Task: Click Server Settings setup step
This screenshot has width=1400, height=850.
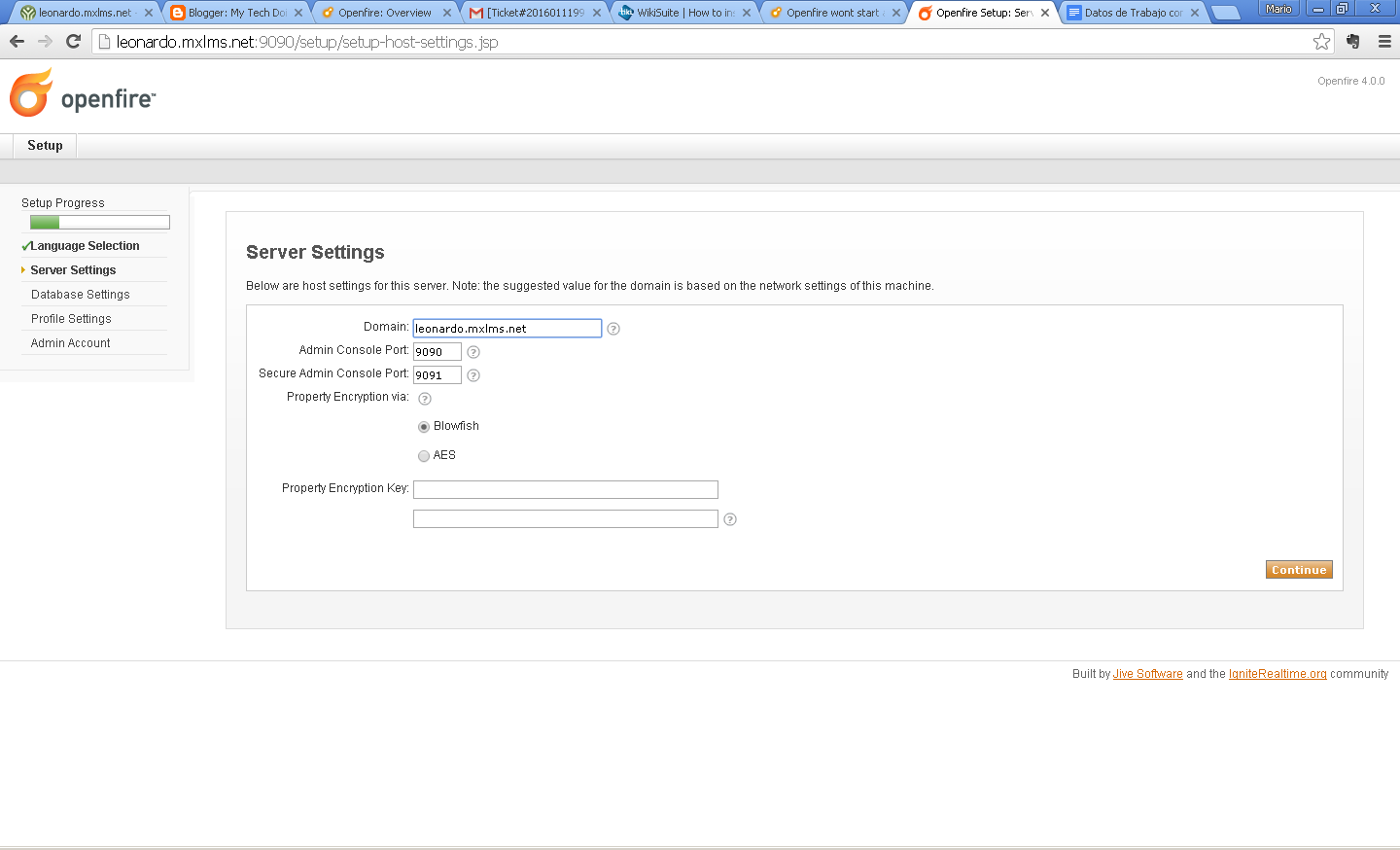Action: (73, 270)
